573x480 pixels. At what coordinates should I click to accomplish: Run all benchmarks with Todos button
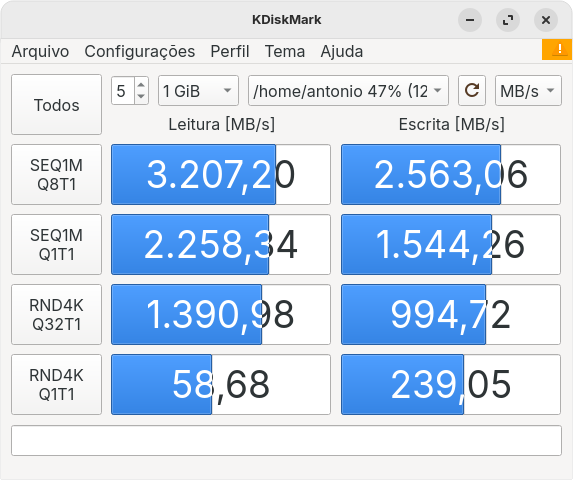[x=56, y=105]
